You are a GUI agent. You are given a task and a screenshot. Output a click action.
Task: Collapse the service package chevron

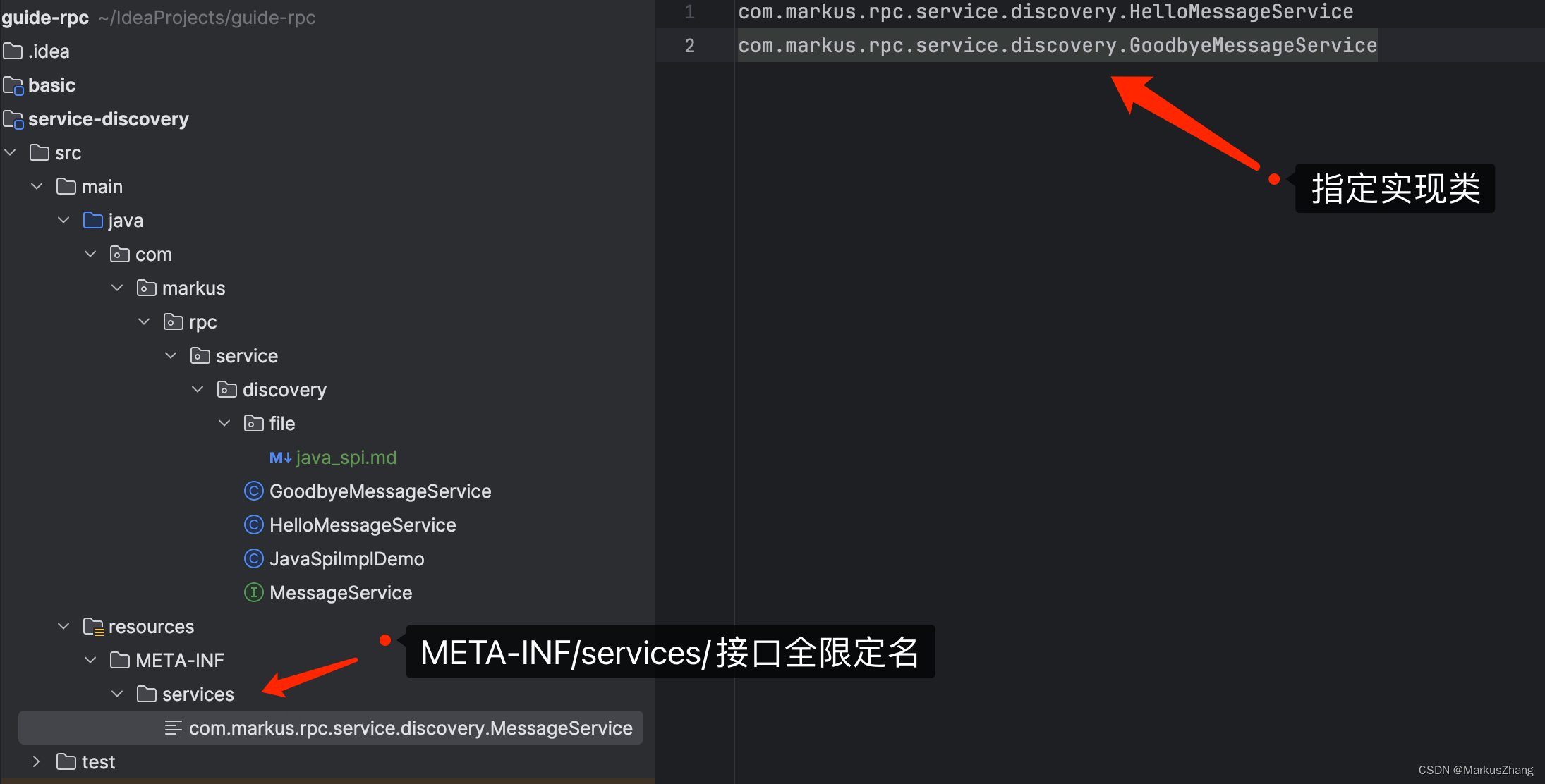point(171,355)
